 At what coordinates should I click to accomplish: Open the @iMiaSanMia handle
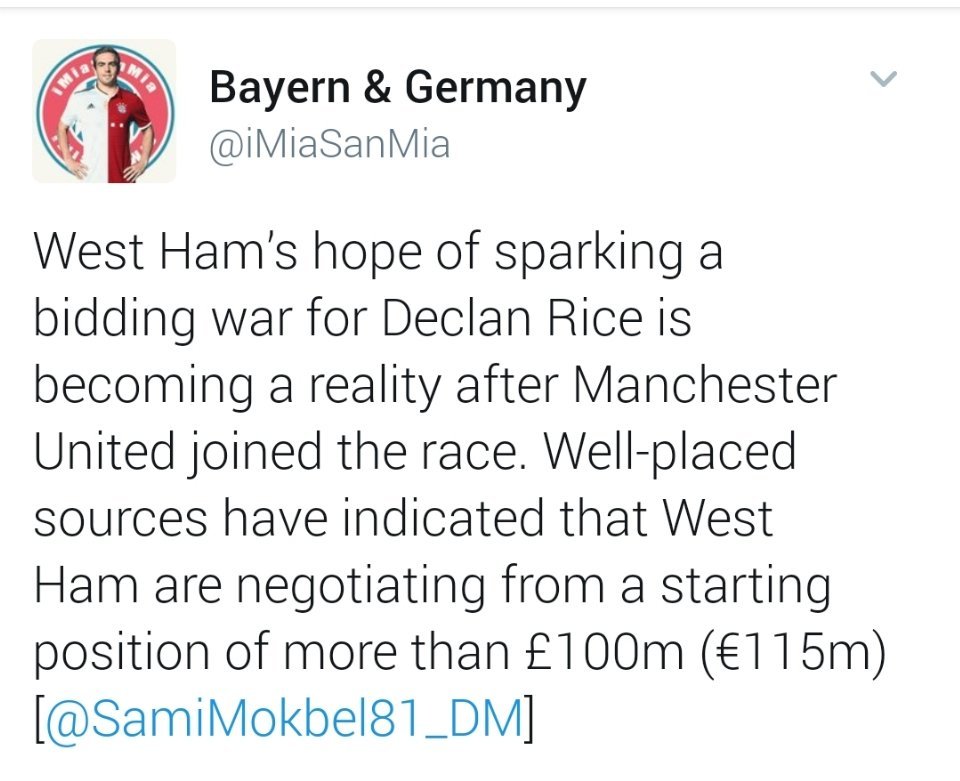[x=329, y=144]
